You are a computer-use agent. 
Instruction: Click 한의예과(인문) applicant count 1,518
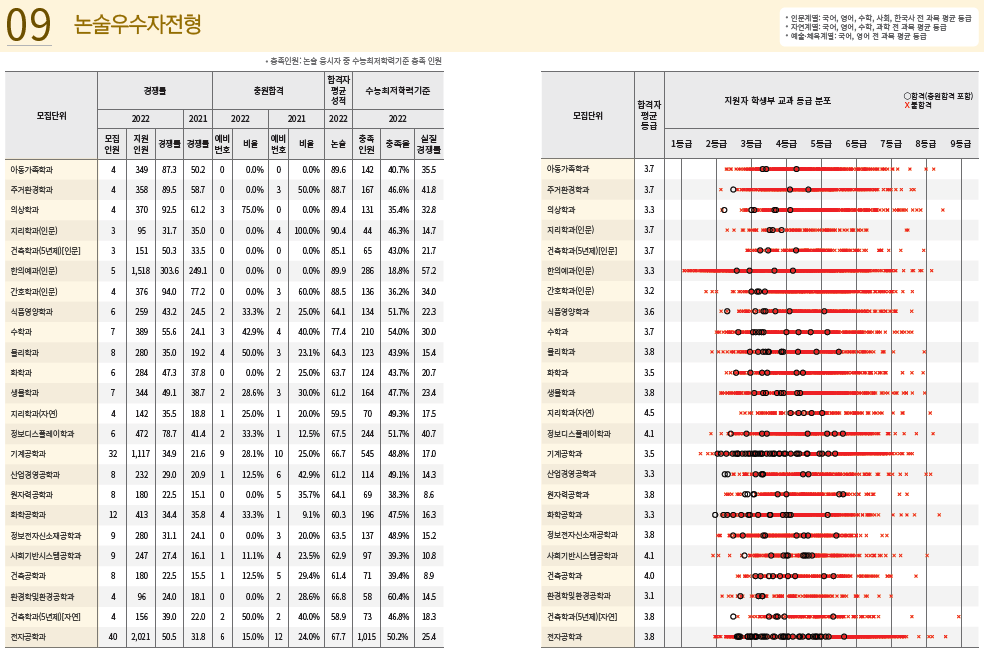coord(141,271)
